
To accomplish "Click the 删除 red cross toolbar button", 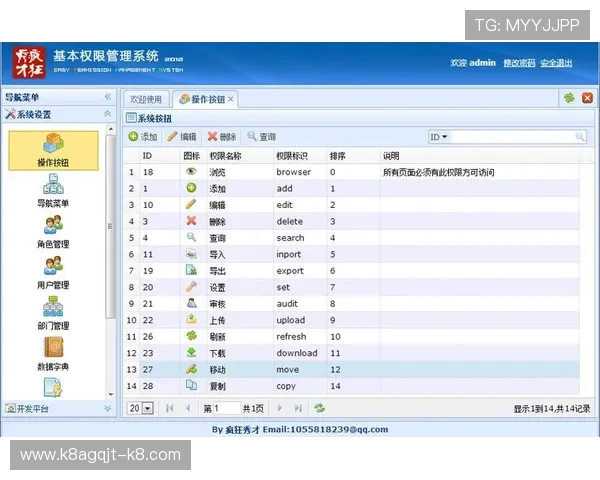I will click(x=222, y=137).
